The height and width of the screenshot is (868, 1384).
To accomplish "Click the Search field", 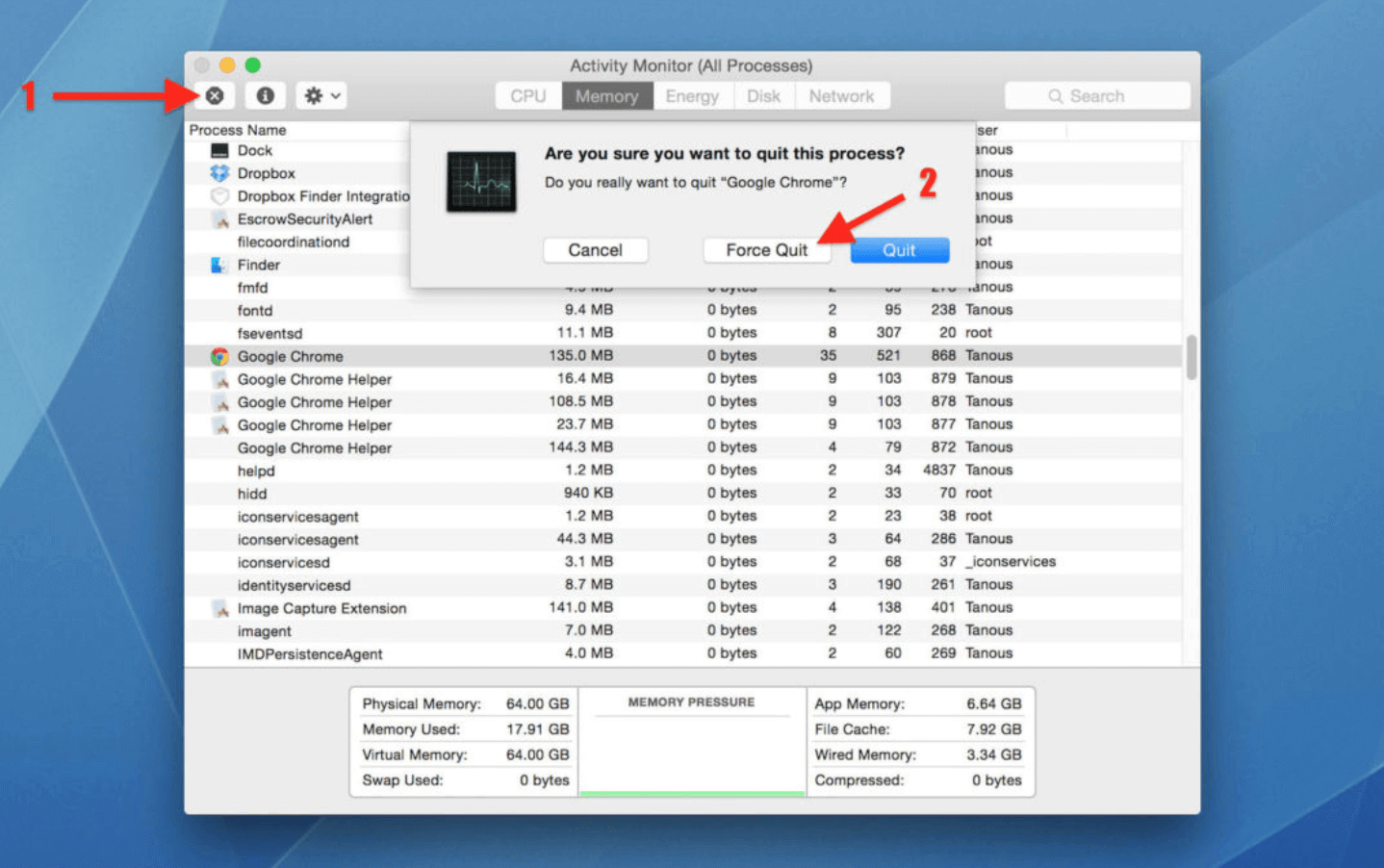I will [x=1097, y=96].
